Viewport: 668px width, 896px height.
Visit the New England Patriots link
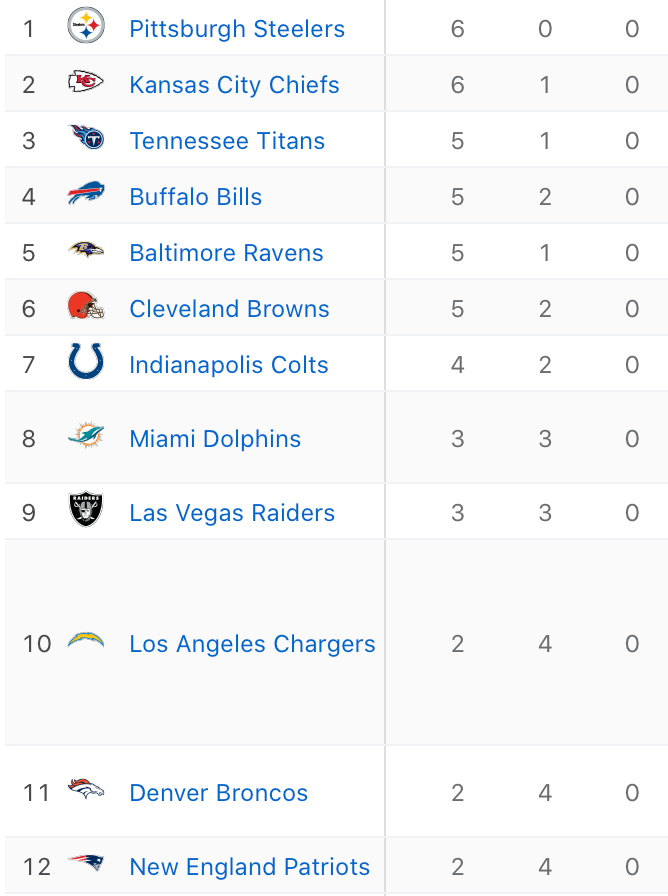click(x=249, y=867)
